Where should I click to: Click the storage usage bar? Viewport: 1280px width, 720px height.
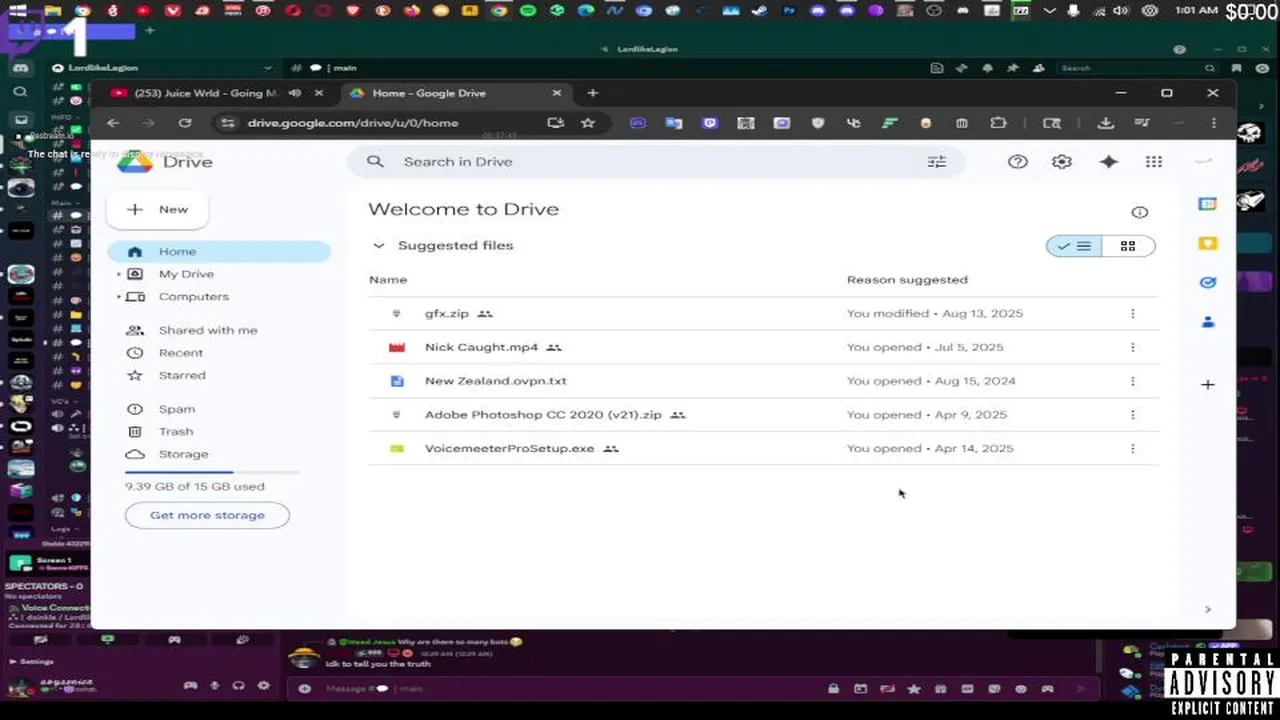[x=212, y=472]
